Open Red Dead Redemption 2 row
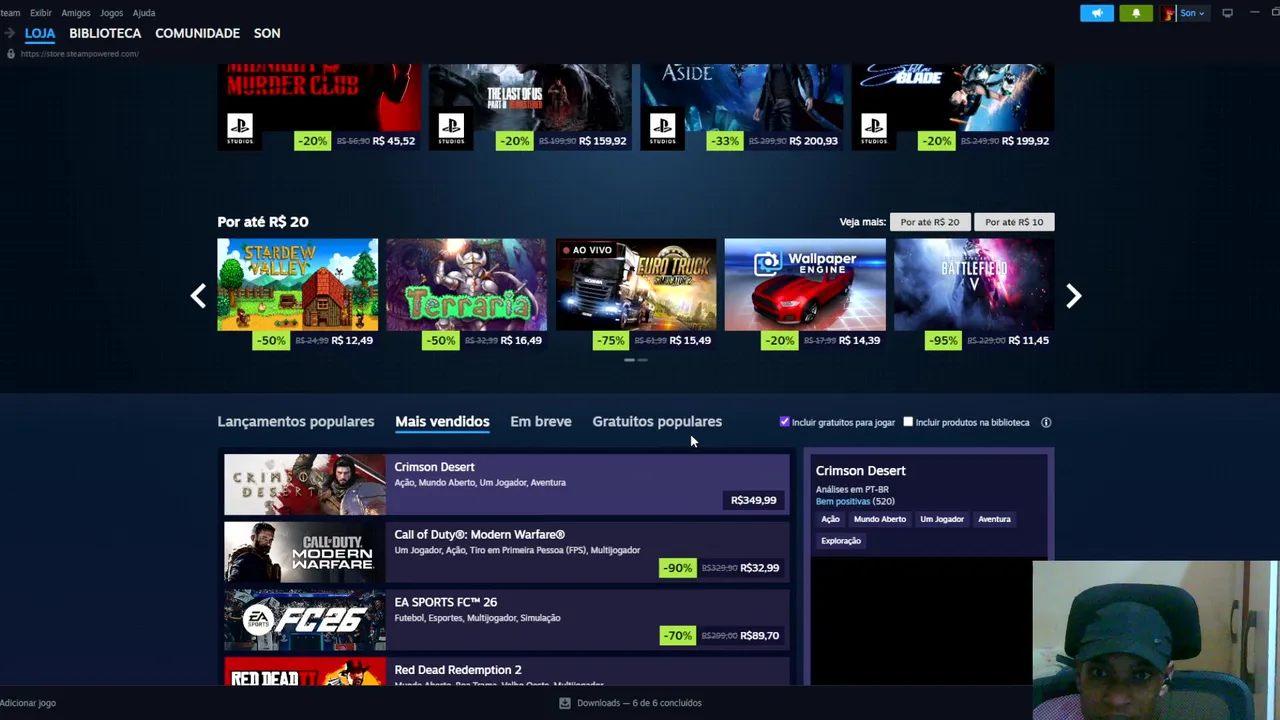Screen dimensions: 1280x720 (x=506, y=672)
